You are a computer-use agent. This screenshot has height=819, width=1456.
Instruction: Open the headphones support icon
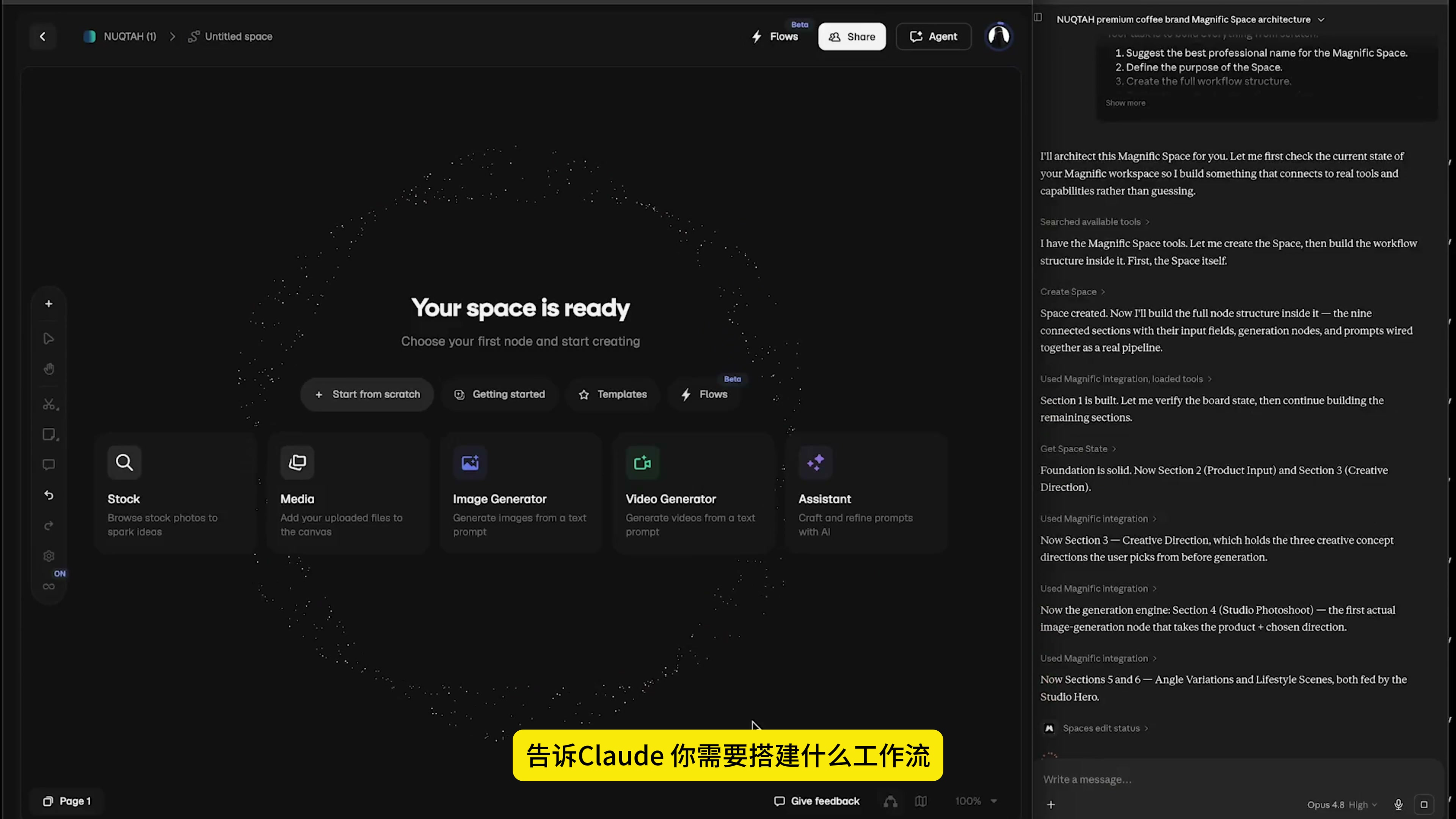[x=890, y=801]
